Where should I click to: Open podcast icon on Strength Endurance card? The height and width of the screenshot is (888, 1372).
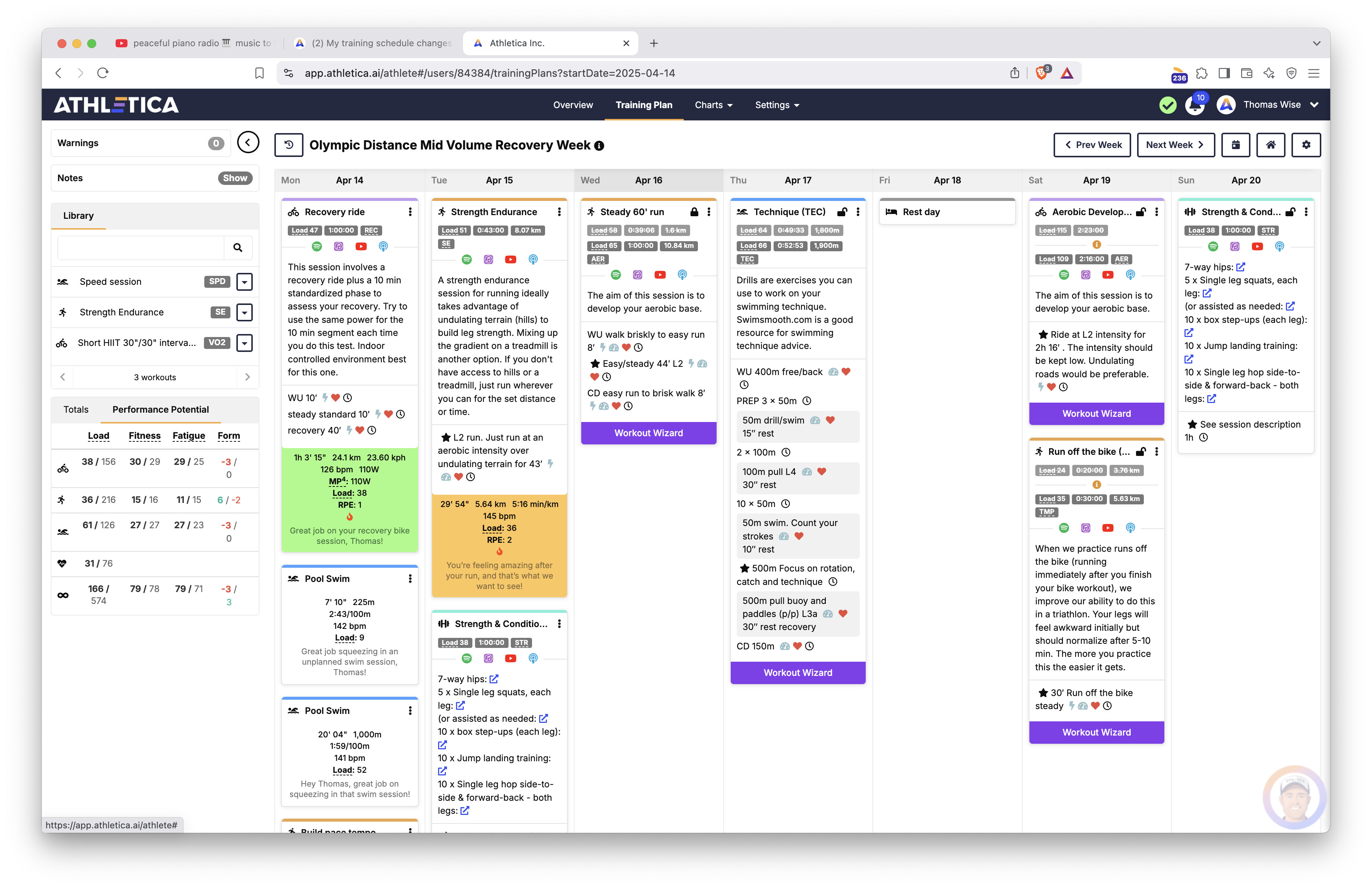coord(533,260)
